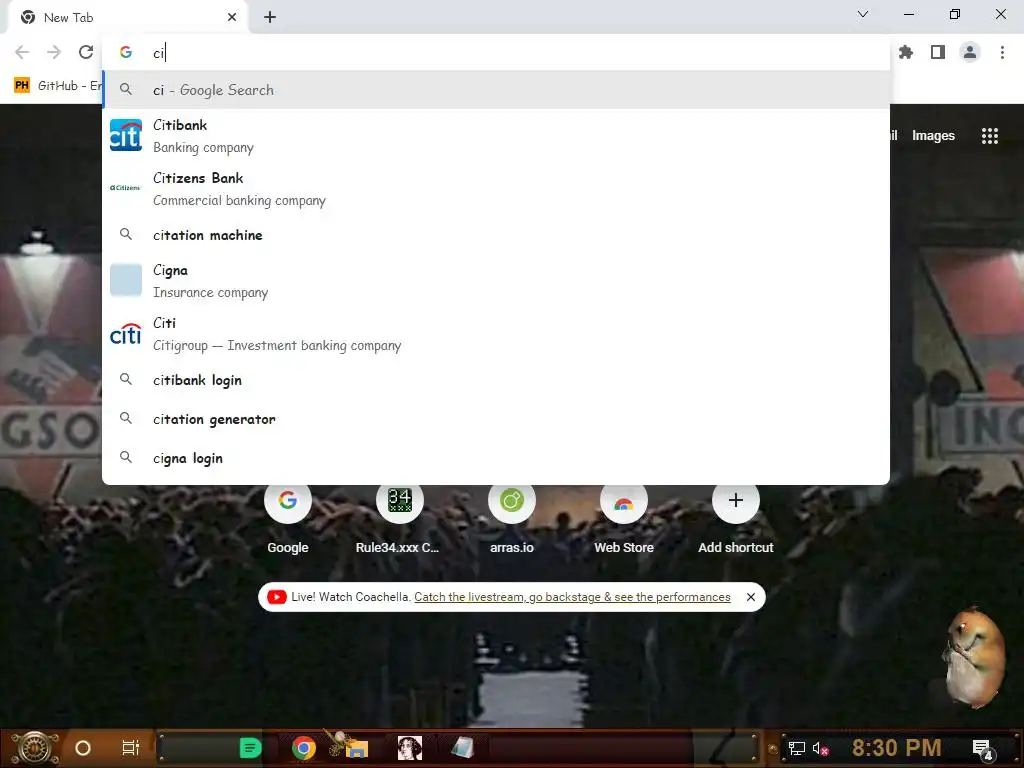
Task: Open the steampunk Start button
Action: pyautogui.click(x=34, y=748)
